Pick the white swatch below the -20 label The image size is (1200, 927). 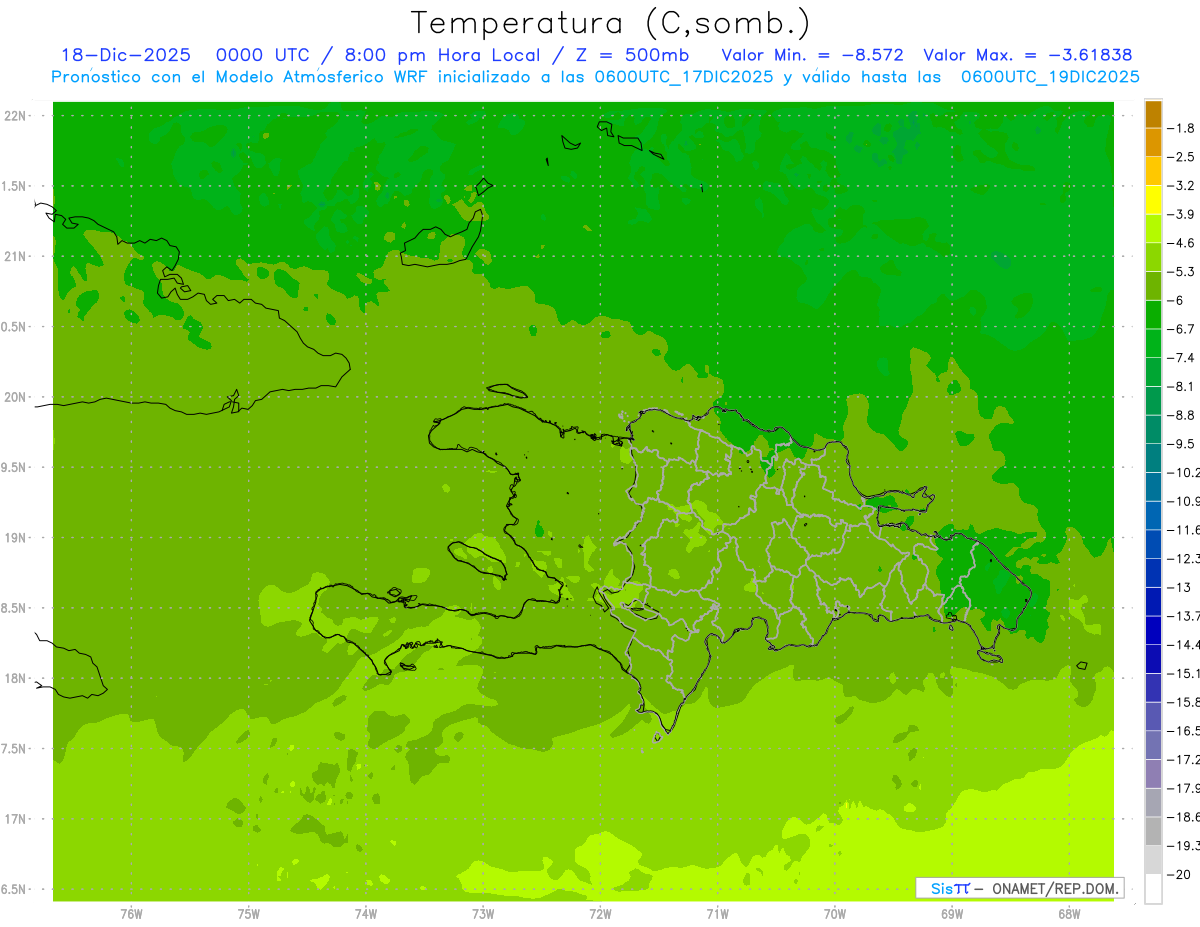click(x=1153, y=889)
